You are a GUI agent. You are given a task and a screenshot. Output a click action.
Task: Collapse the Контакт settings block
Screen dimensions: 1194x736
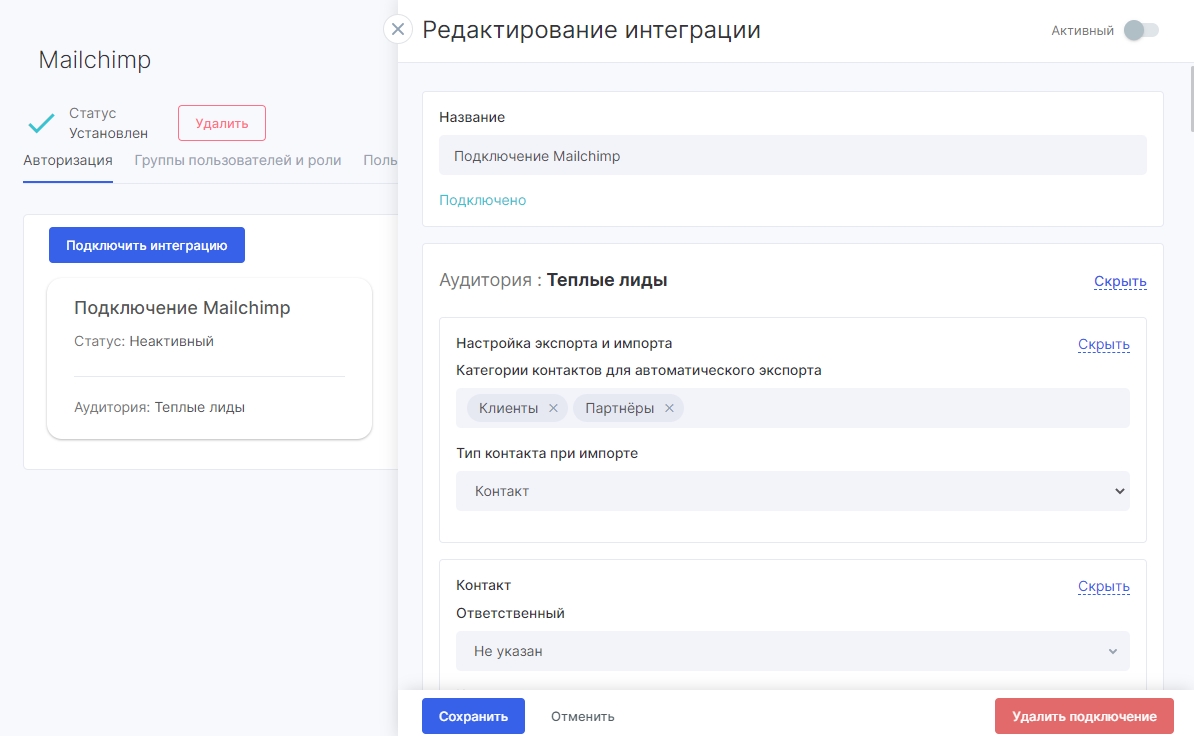(x=1103, y=586)
